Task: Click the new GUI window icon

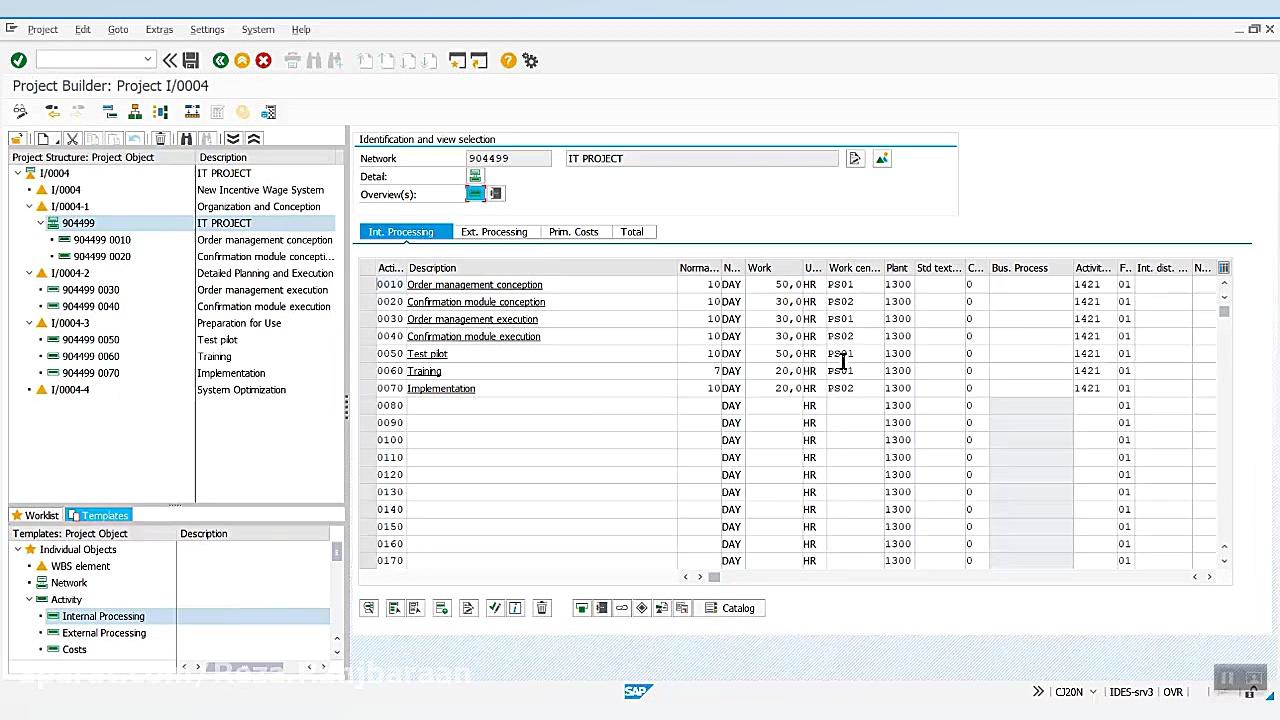Action: pos(457,61)
